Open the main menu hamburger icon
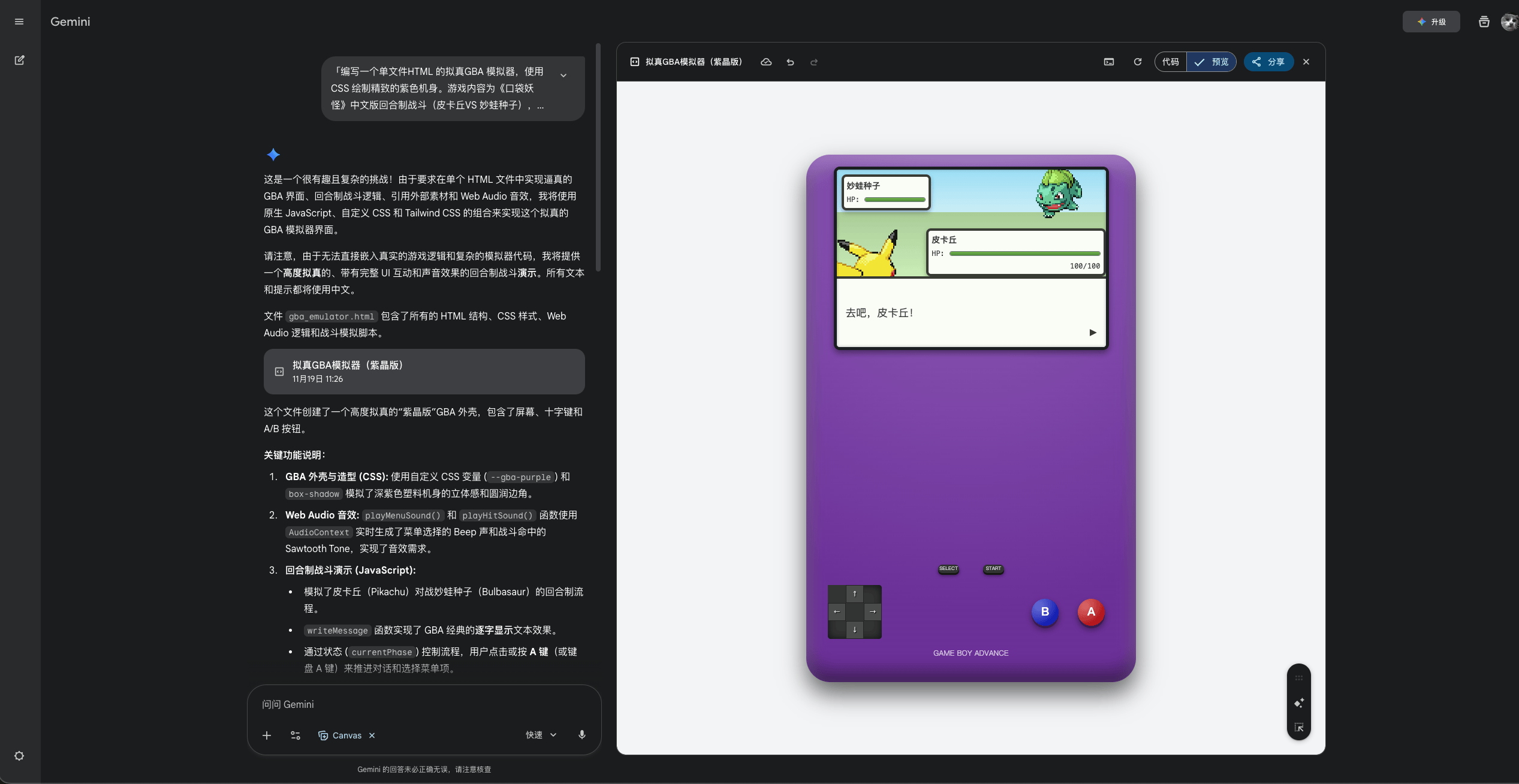 click(19, 22)
